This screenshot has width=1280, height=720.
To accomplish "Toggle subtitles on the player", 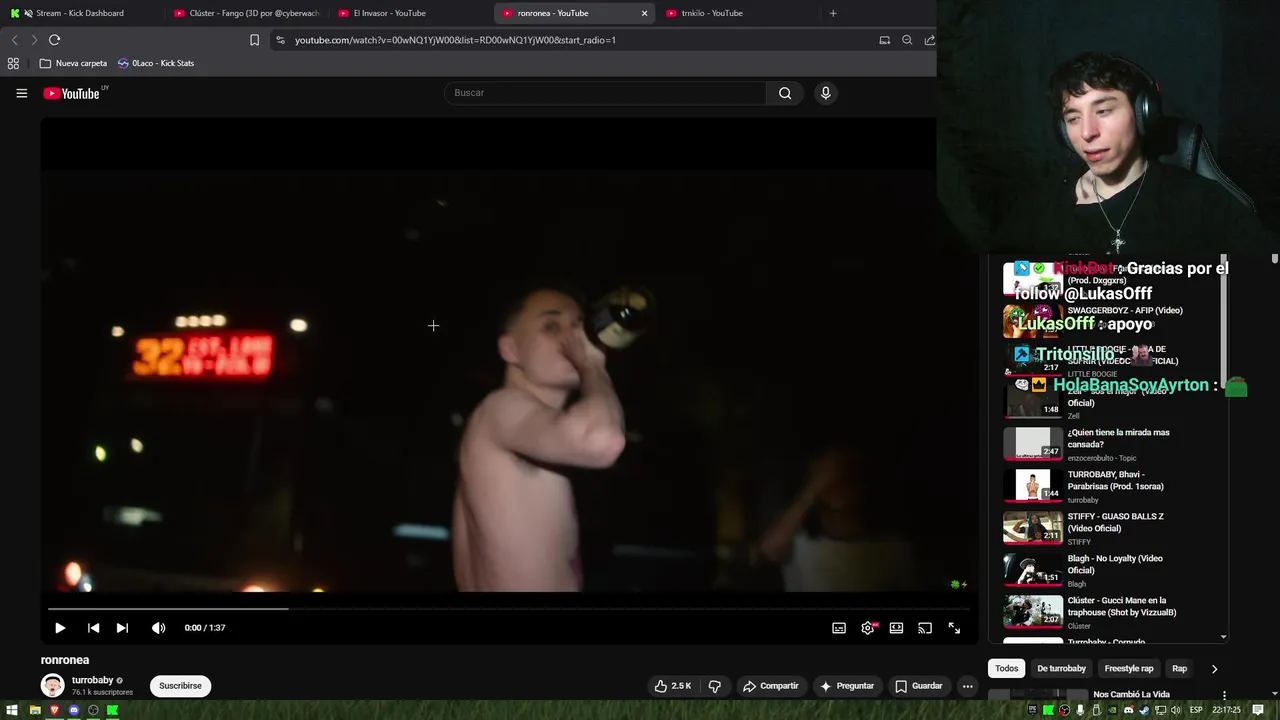I will coord(839,628).
